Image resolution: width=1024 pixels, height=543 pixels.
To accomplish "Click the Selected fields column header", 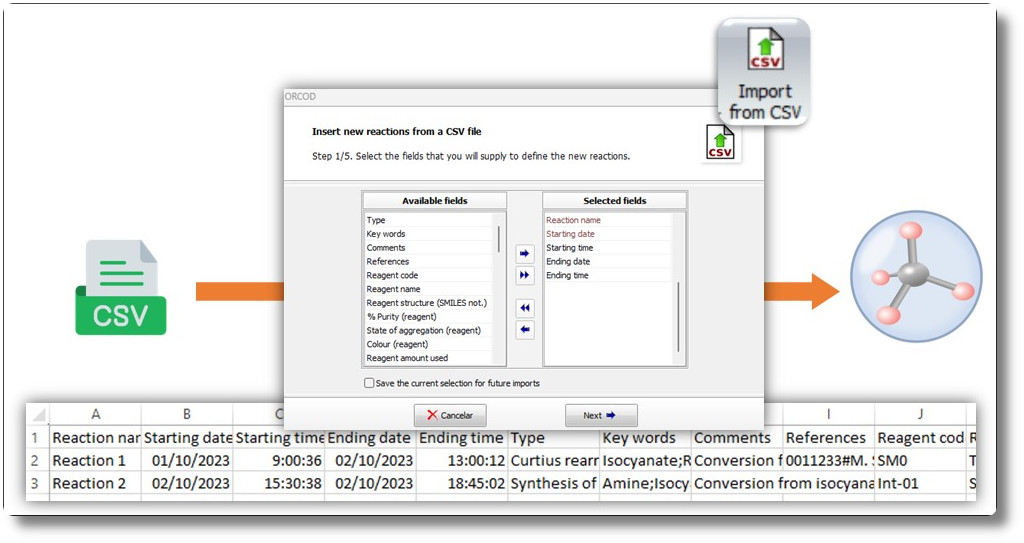I will pos(615,201).
